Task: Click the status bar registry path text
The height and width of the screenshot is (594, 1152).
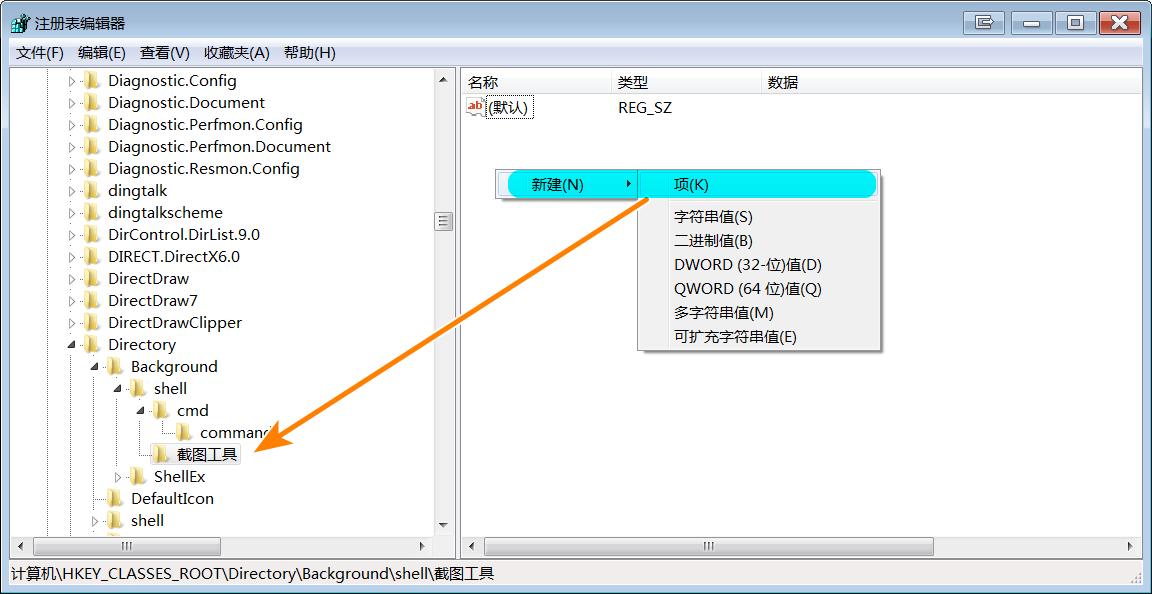Action: [x=253, y=573]
